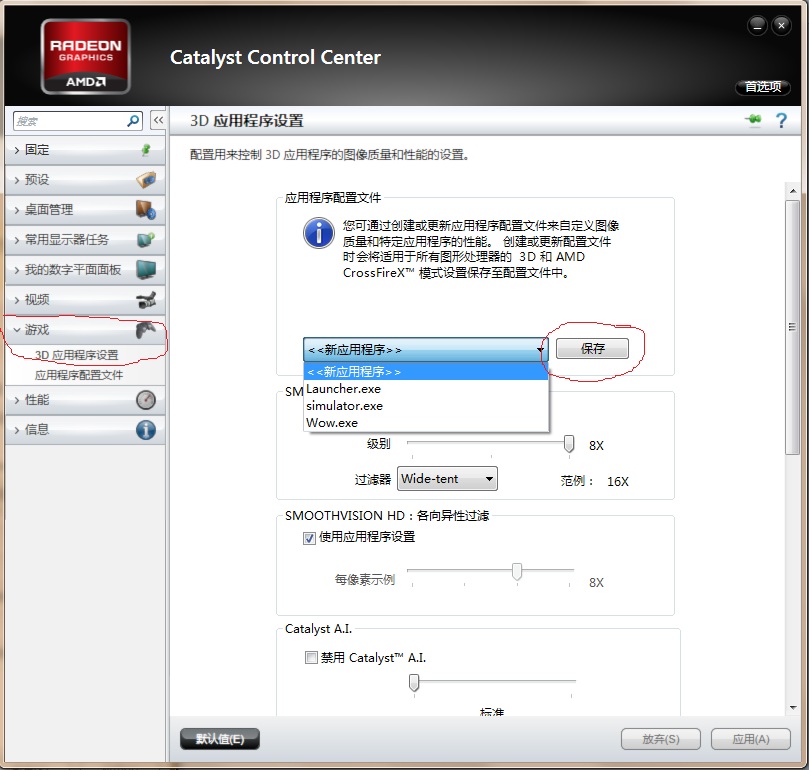Viewport: 809px width, 770px height.
Task: Select Wow.exe from the dropdown list
Action: coord(426,423)
